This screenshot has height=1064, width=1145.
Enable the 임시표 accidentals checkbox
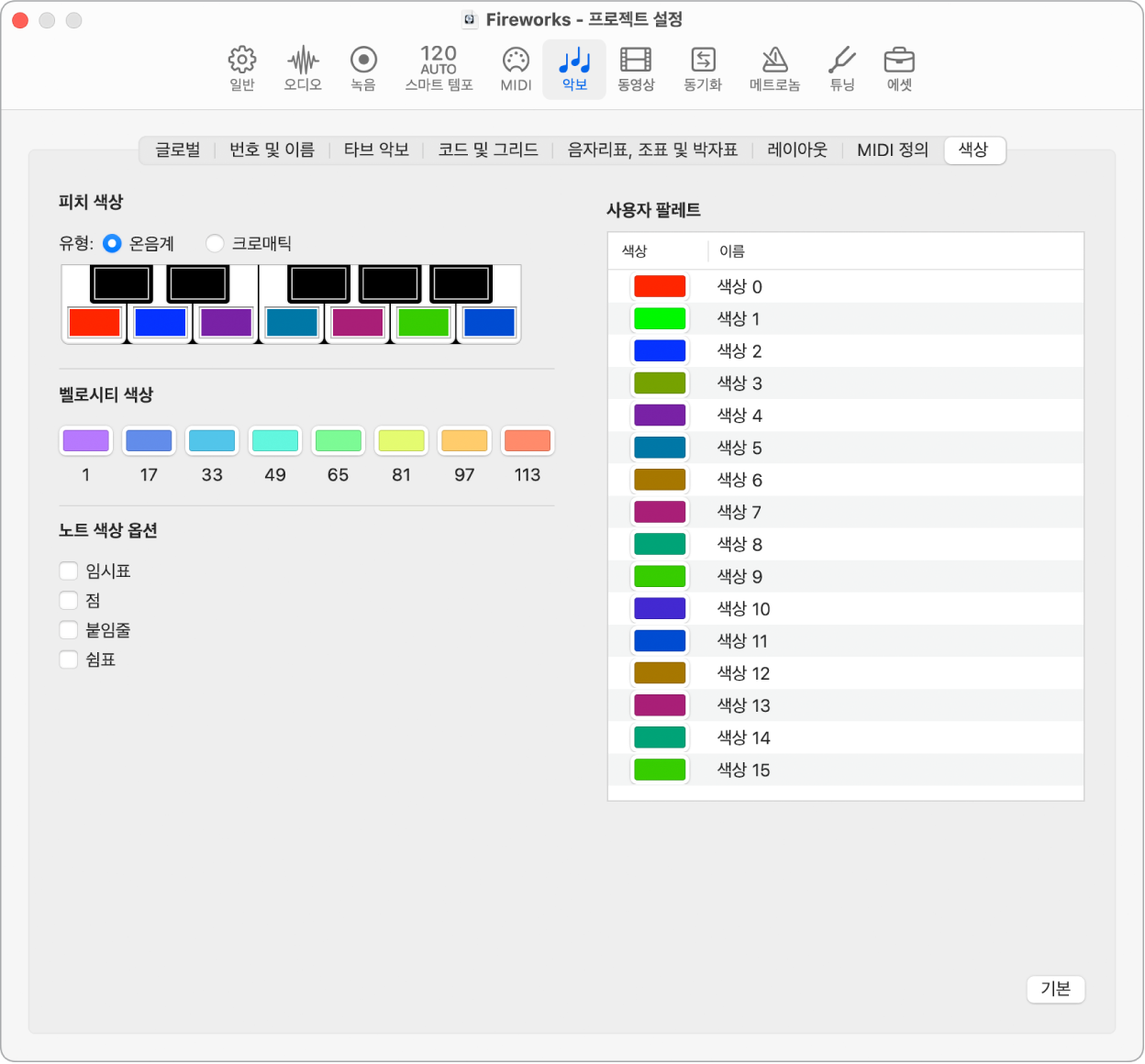(69, 571)
